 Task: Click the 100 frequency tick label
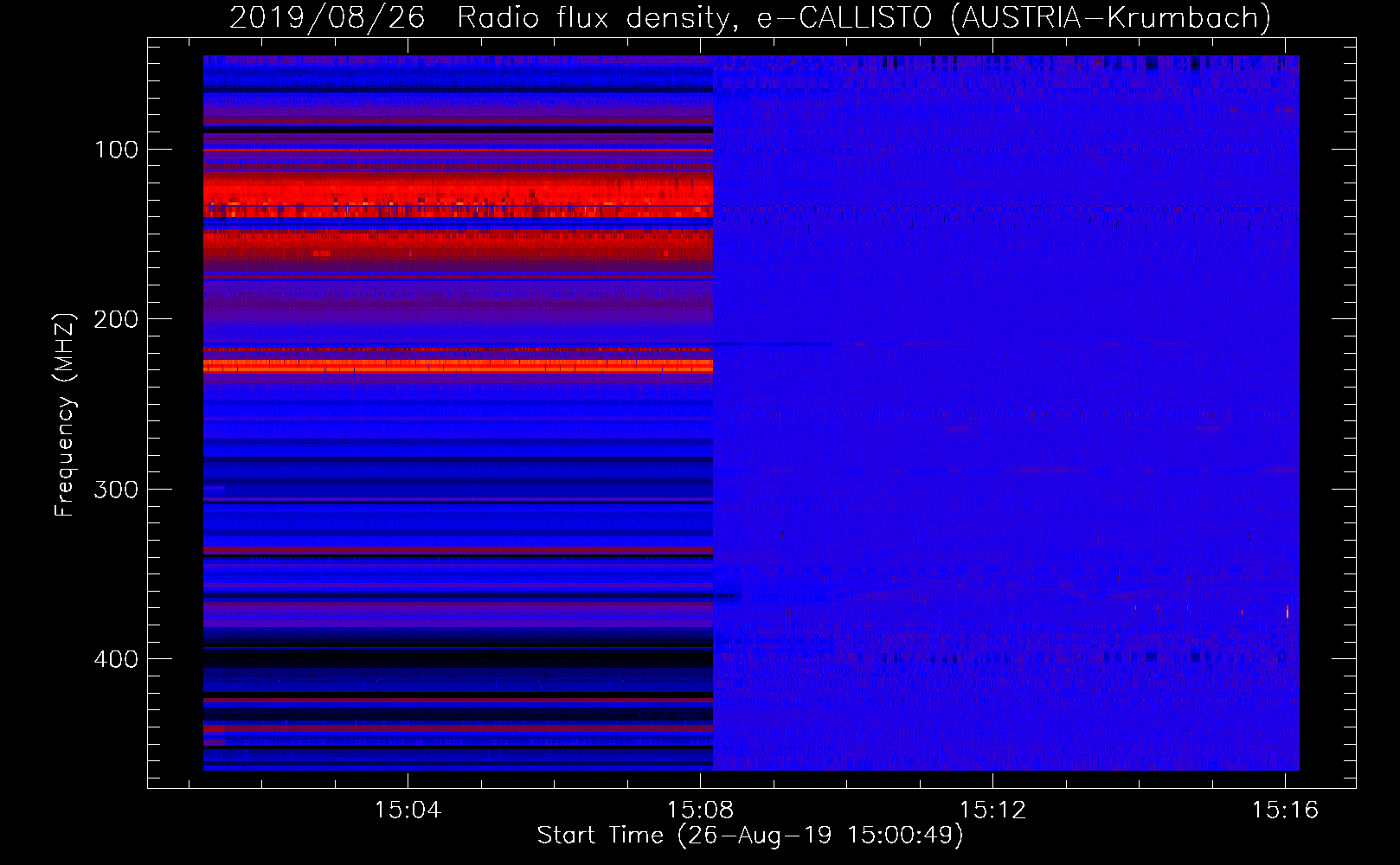coord(117,150)
